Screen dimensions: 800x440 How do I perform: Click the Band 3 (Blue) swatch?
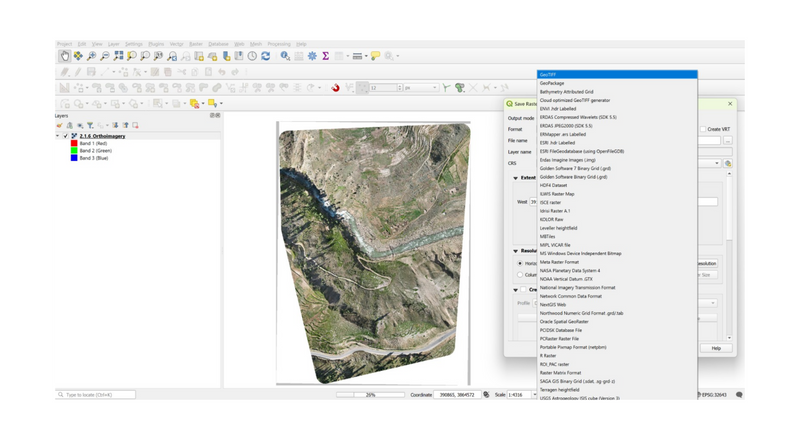click(74, 158)
